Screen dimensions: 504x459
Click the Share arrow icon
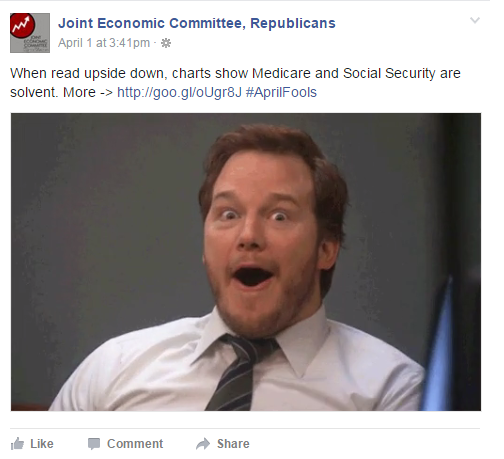click(203, 444)
